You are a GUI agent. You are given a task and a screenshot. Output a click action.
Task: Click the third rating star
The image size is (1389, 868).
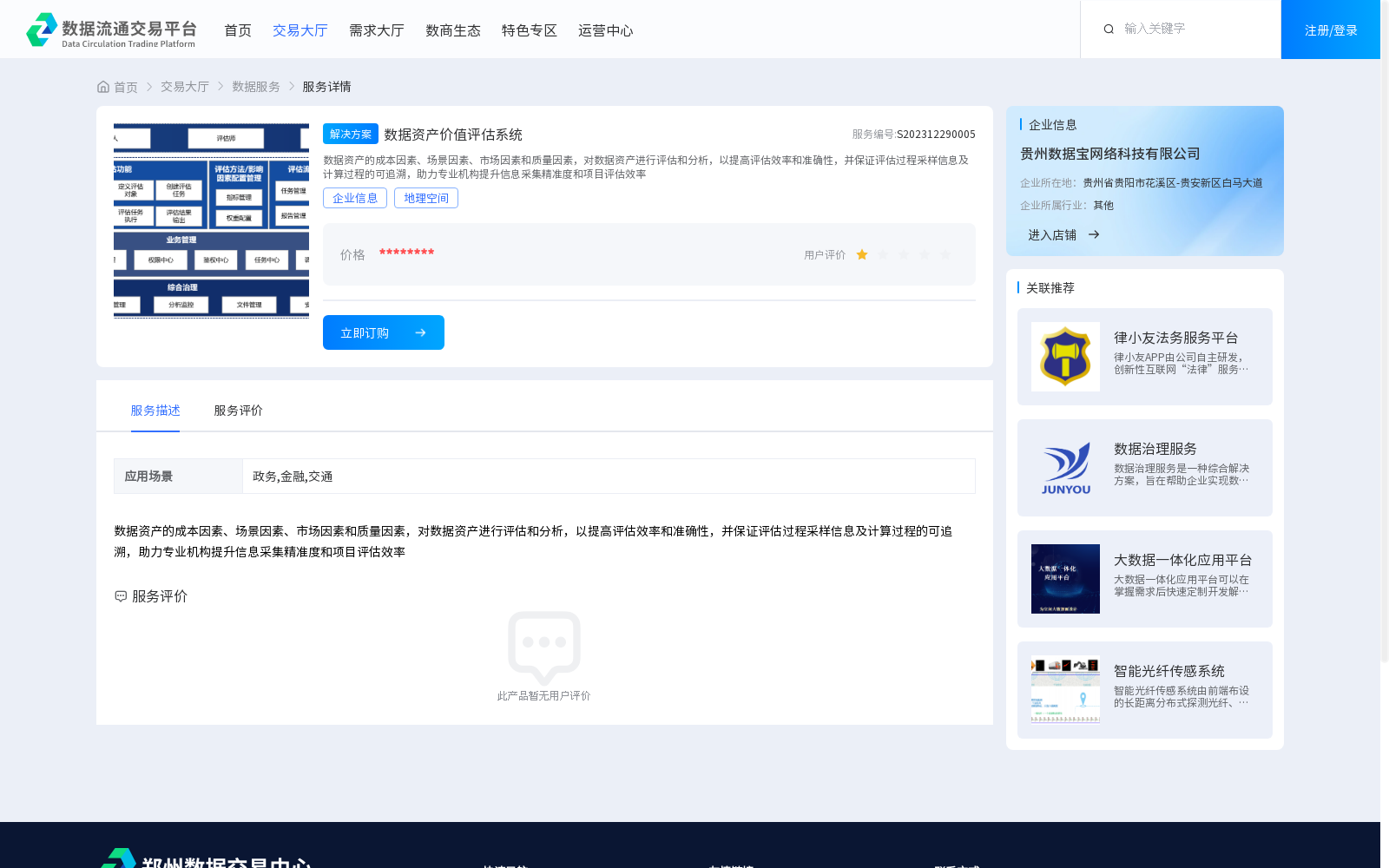tap(904, 254)
